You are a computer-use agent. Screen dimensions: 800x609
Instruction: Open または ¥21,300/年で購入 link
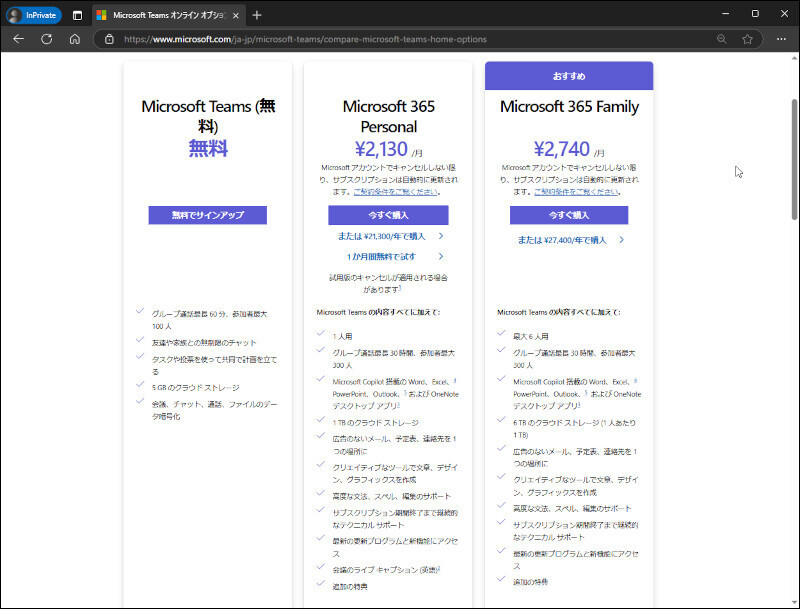[x=382, y=236]
